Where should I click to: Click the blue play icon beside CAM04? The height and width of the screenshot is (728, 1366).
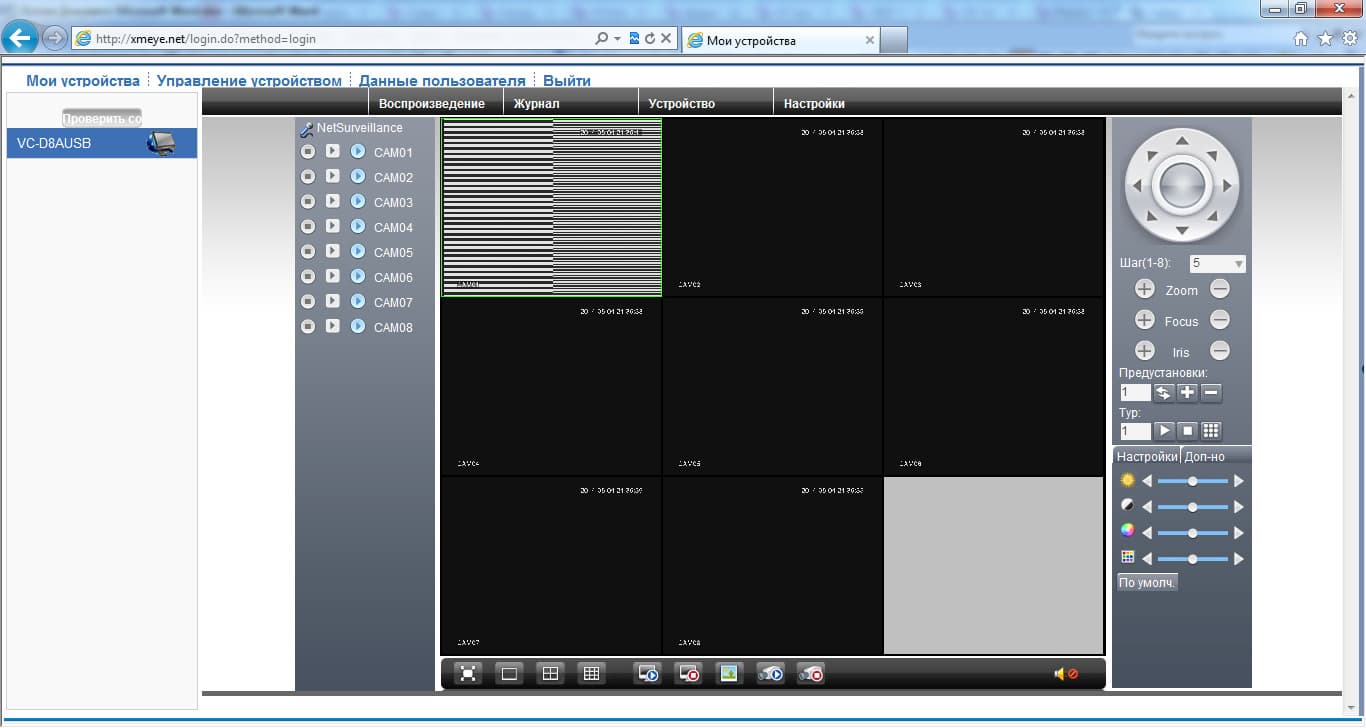point(358,227)
